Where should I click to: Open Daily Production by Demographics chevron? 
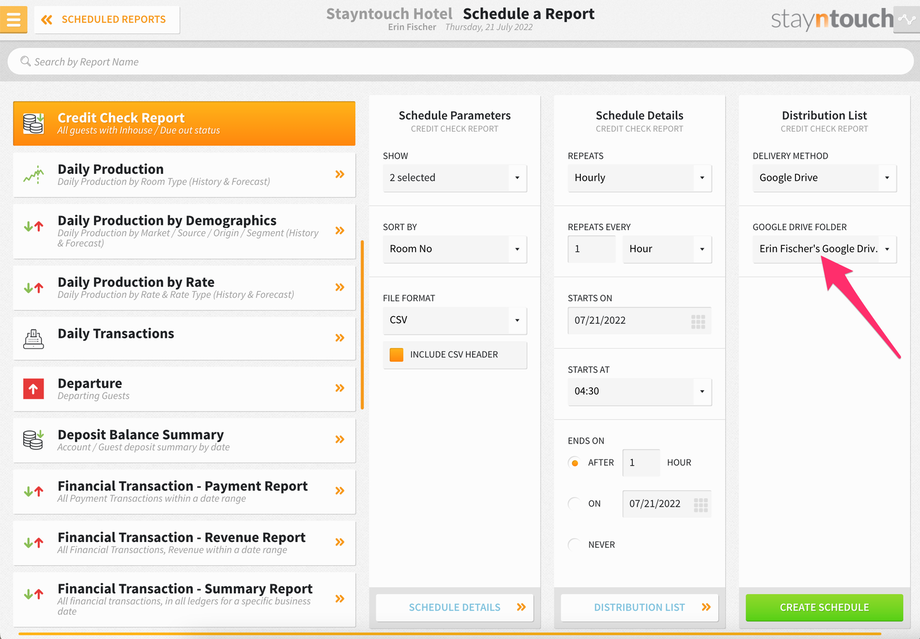(340, 231)
